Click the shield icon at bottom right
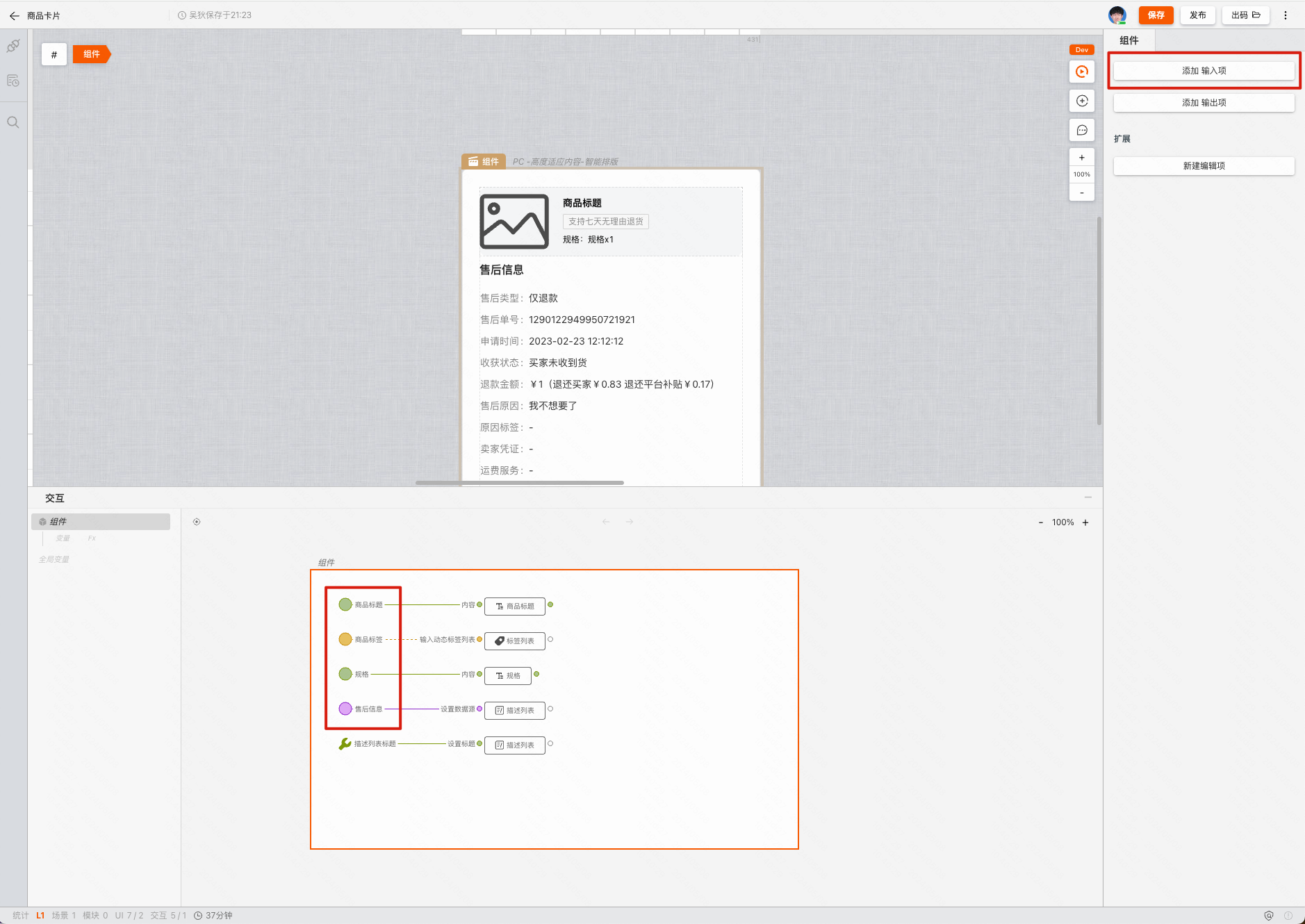Screen dimensions: 1305x924 pos(1269,916)
